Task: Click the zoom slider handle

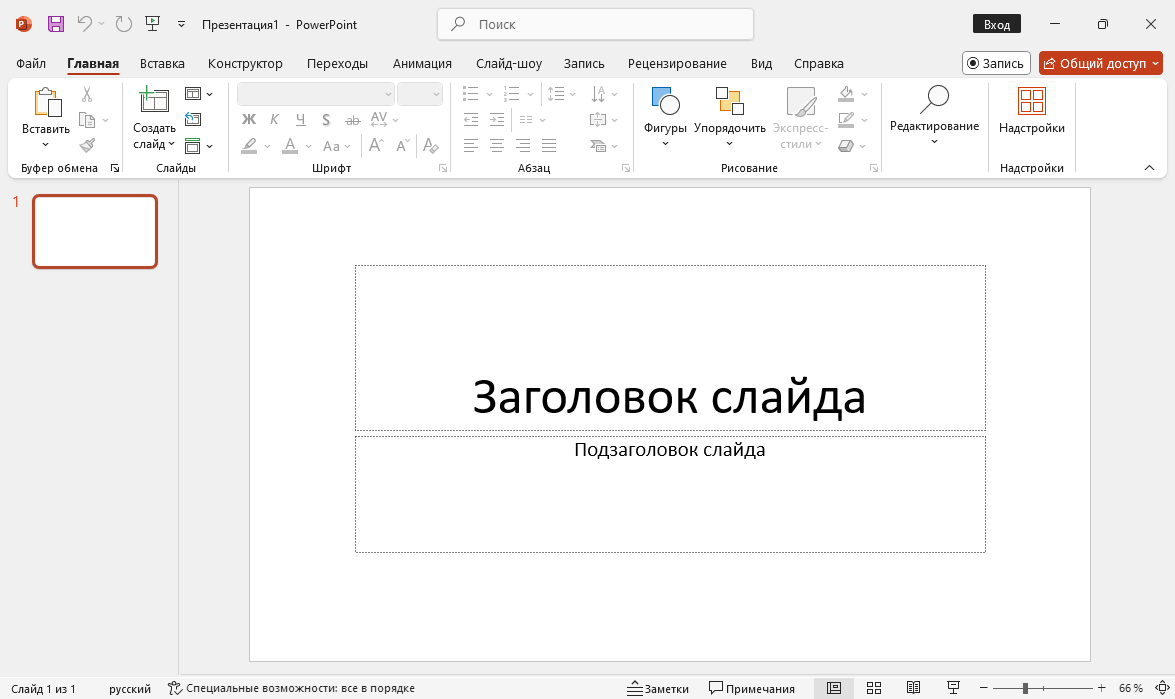Action: [x=1025, y=688]
